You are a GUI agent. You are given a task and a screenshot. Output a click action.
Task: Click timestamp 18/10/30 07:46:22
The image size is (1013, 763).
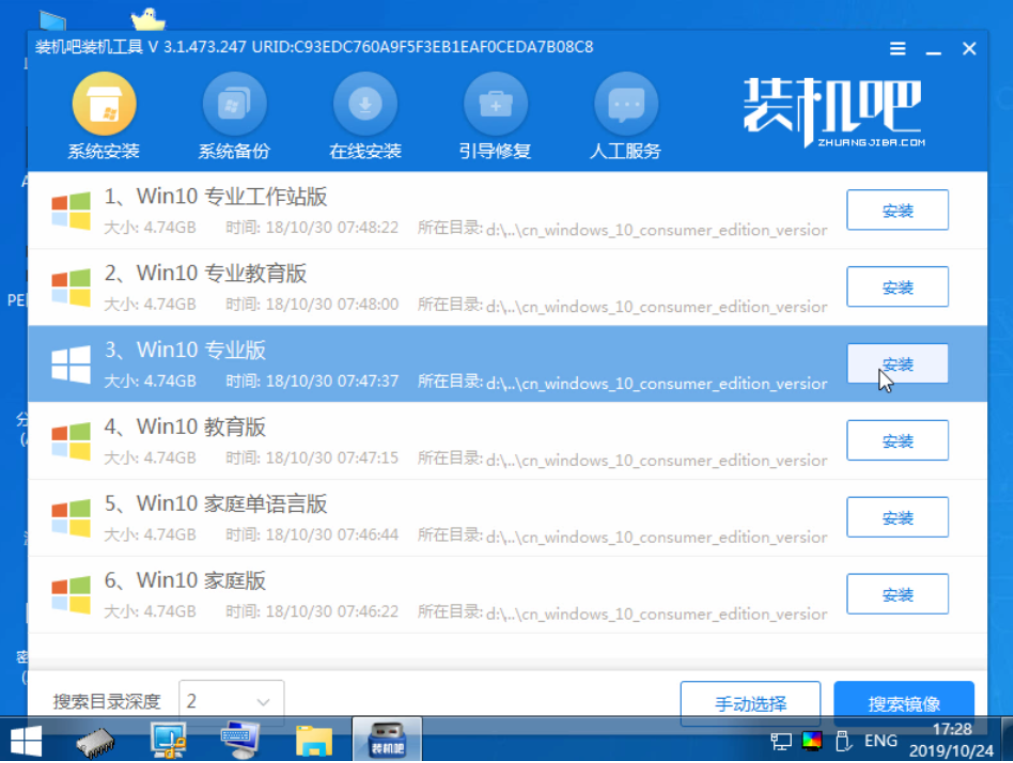332,612
